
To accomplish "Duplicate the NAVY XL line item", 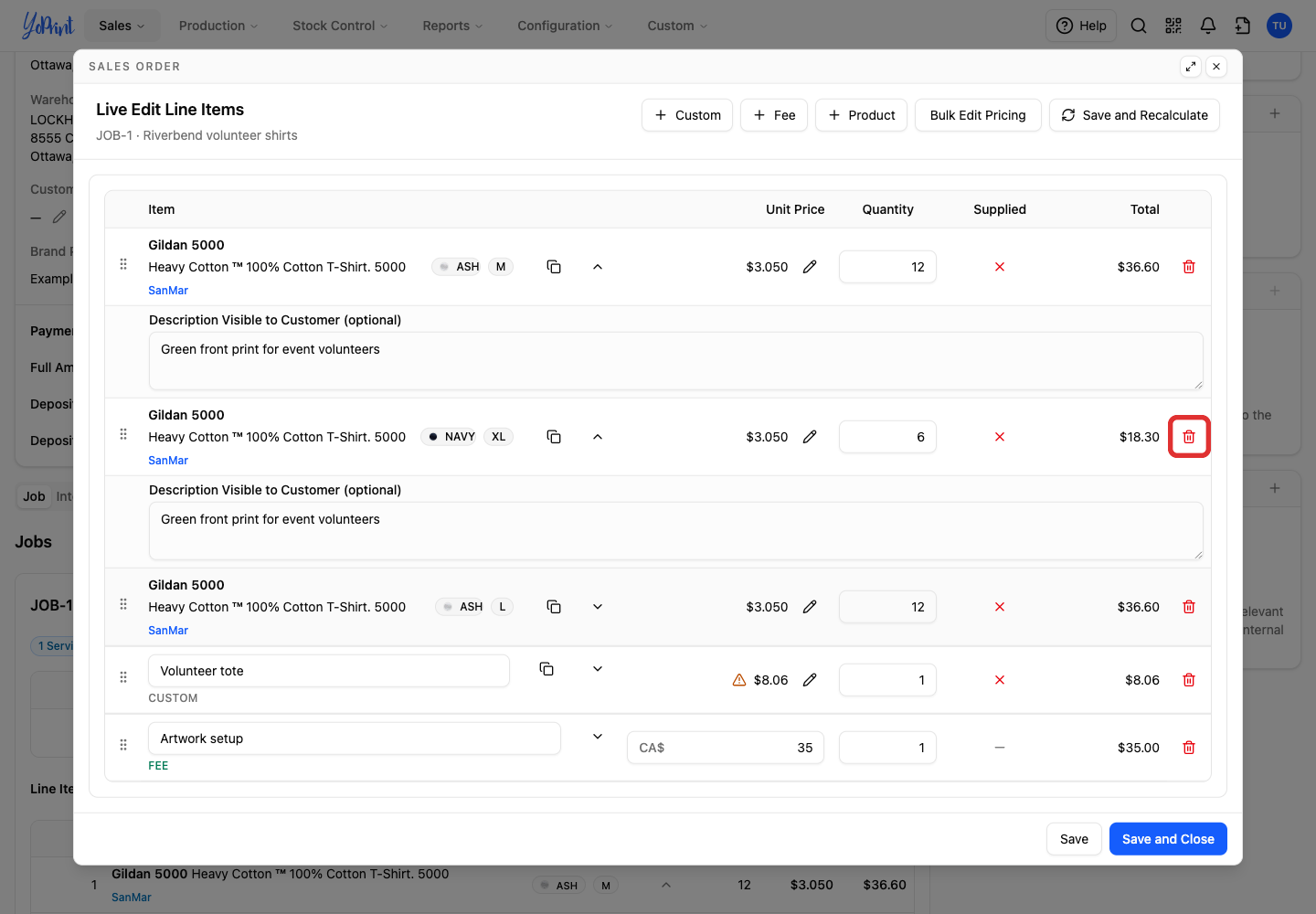I will (x=554, y=437).
